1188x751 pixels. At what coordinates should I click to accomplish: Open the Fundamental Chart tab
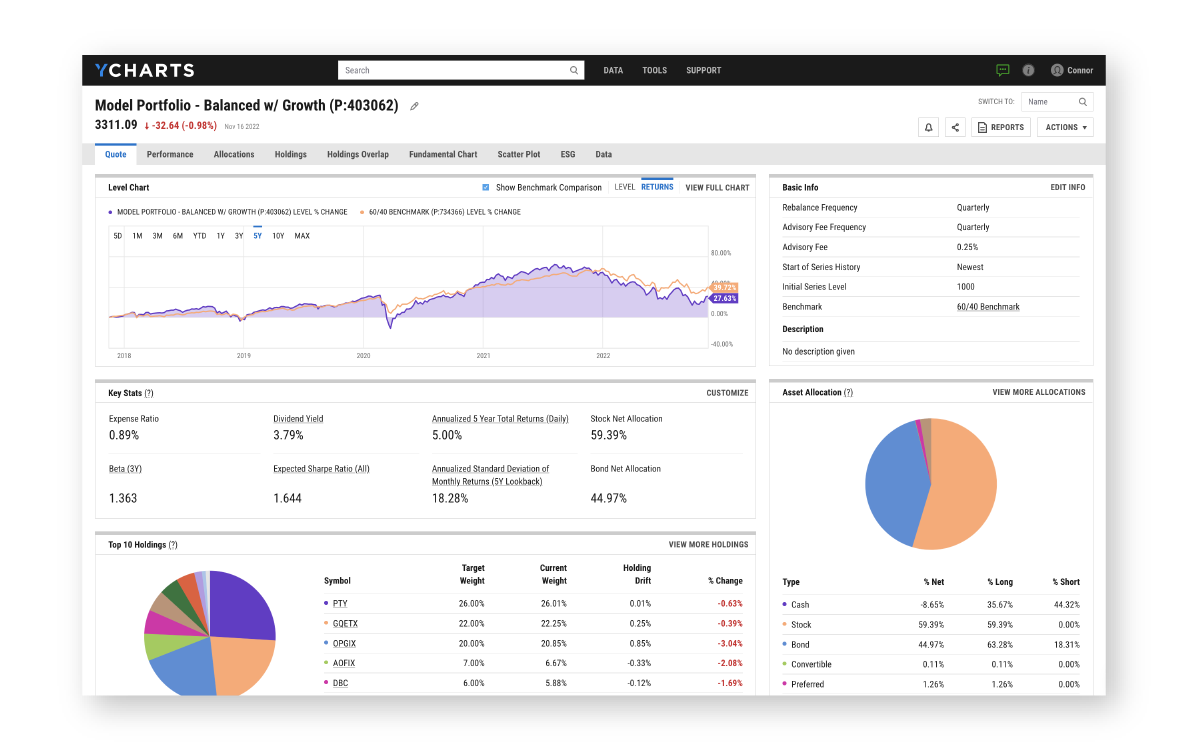pyautogui.click(x=443, y=155)
